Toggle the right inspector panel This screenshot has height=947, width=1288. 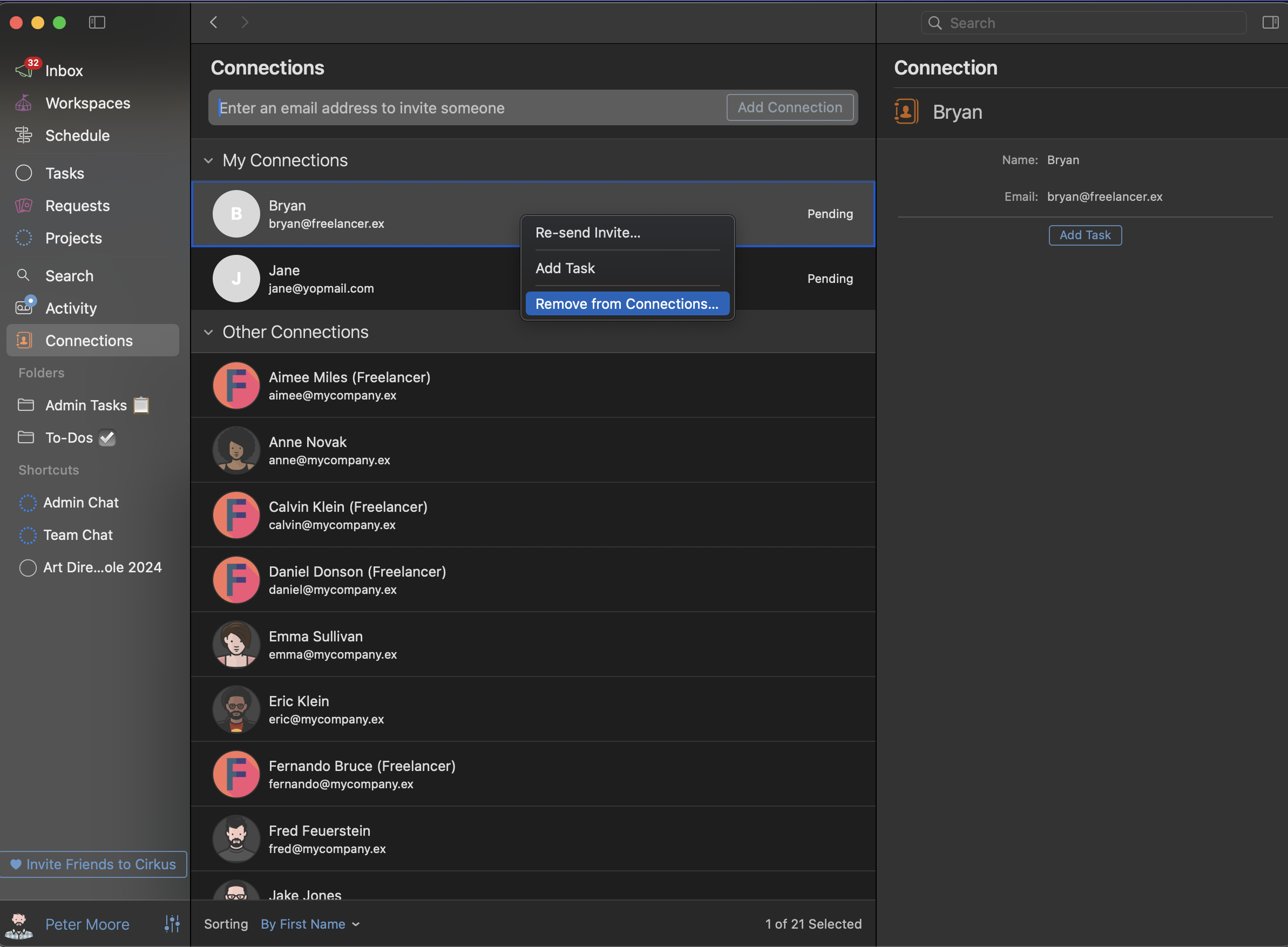1270,22
